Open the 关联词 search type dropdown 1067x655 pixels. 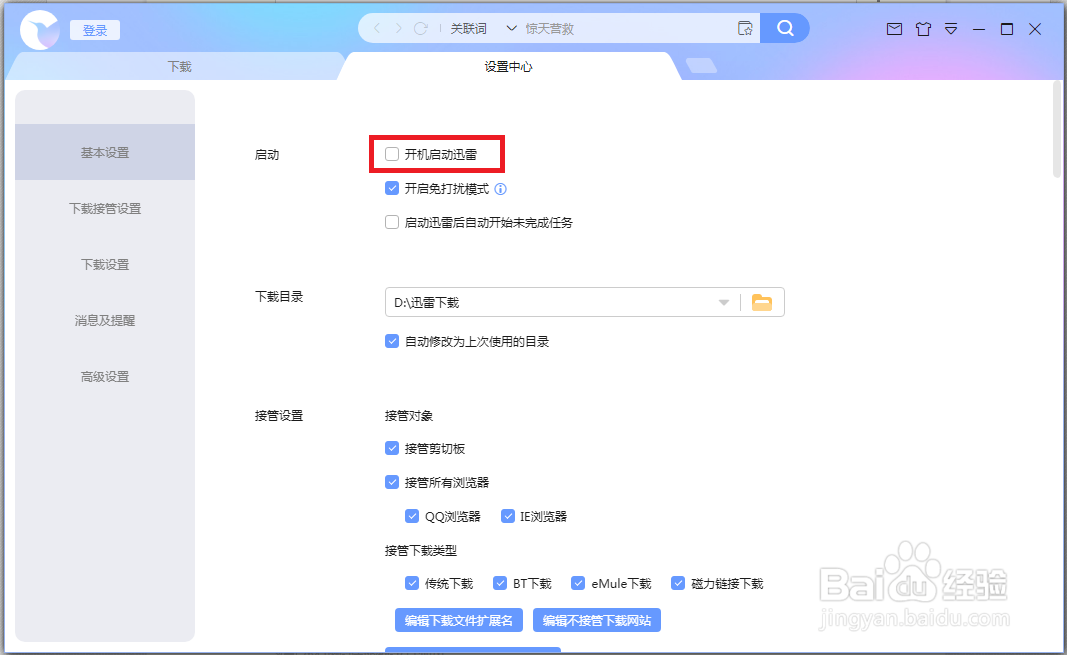pos(483,29)
